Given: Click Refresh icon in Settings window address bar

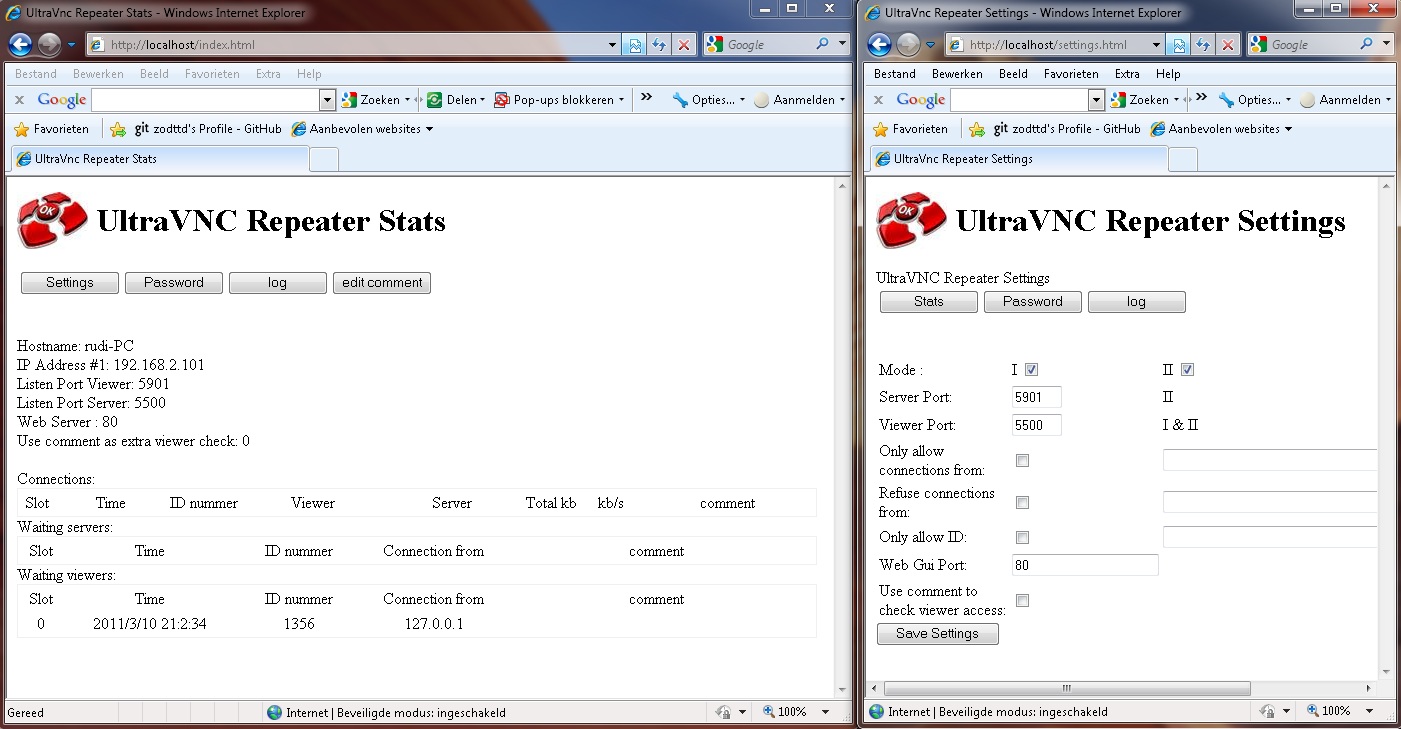Looking at the screenshot, I should 1203,45.
